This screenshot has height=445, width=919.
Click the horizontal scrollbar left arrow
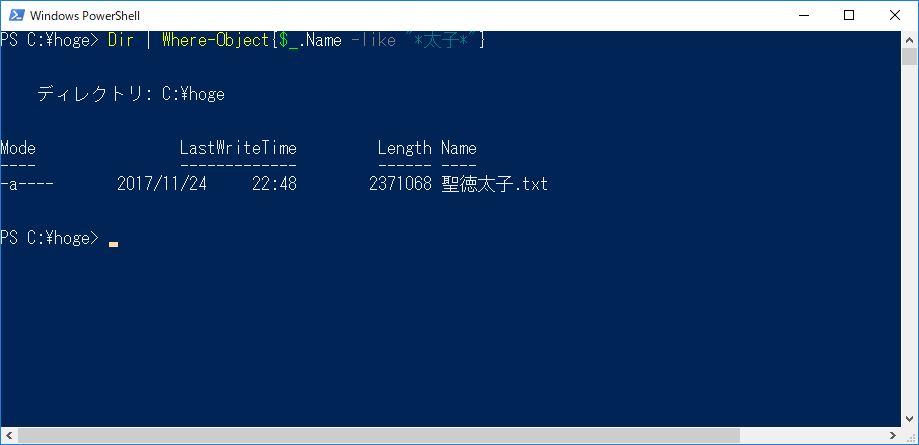tap(9, 436)
